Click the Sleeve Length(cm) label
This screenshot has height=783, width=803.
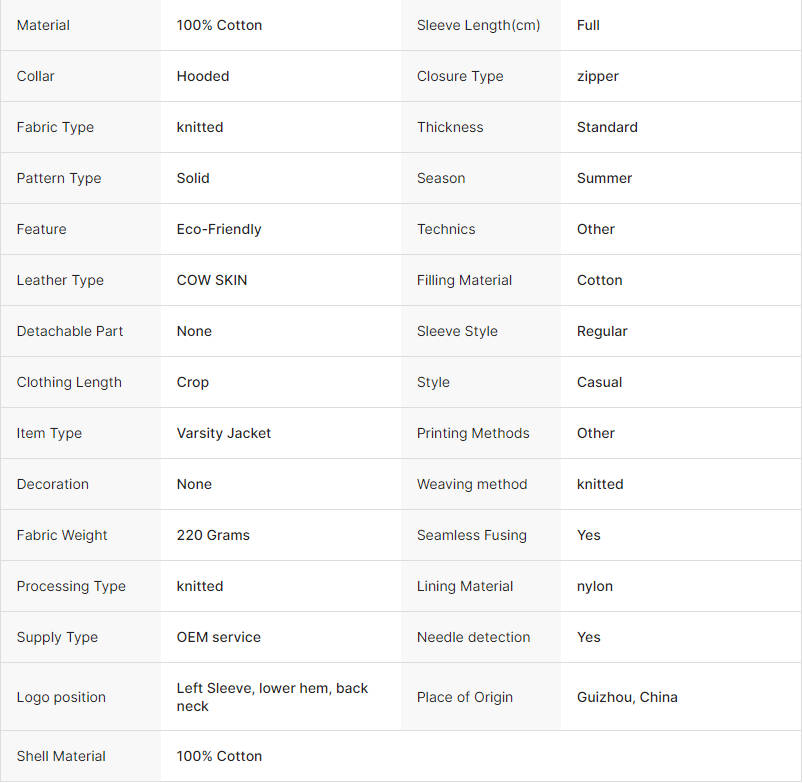[x=478, y=25]
